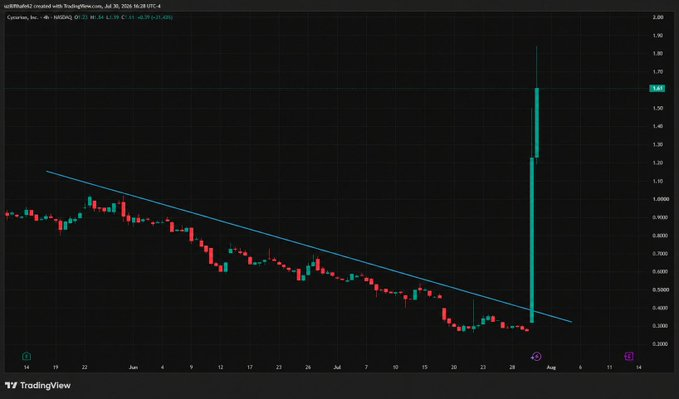
Task: Click the 1.20 price axis label
Action: pos(658,163)
